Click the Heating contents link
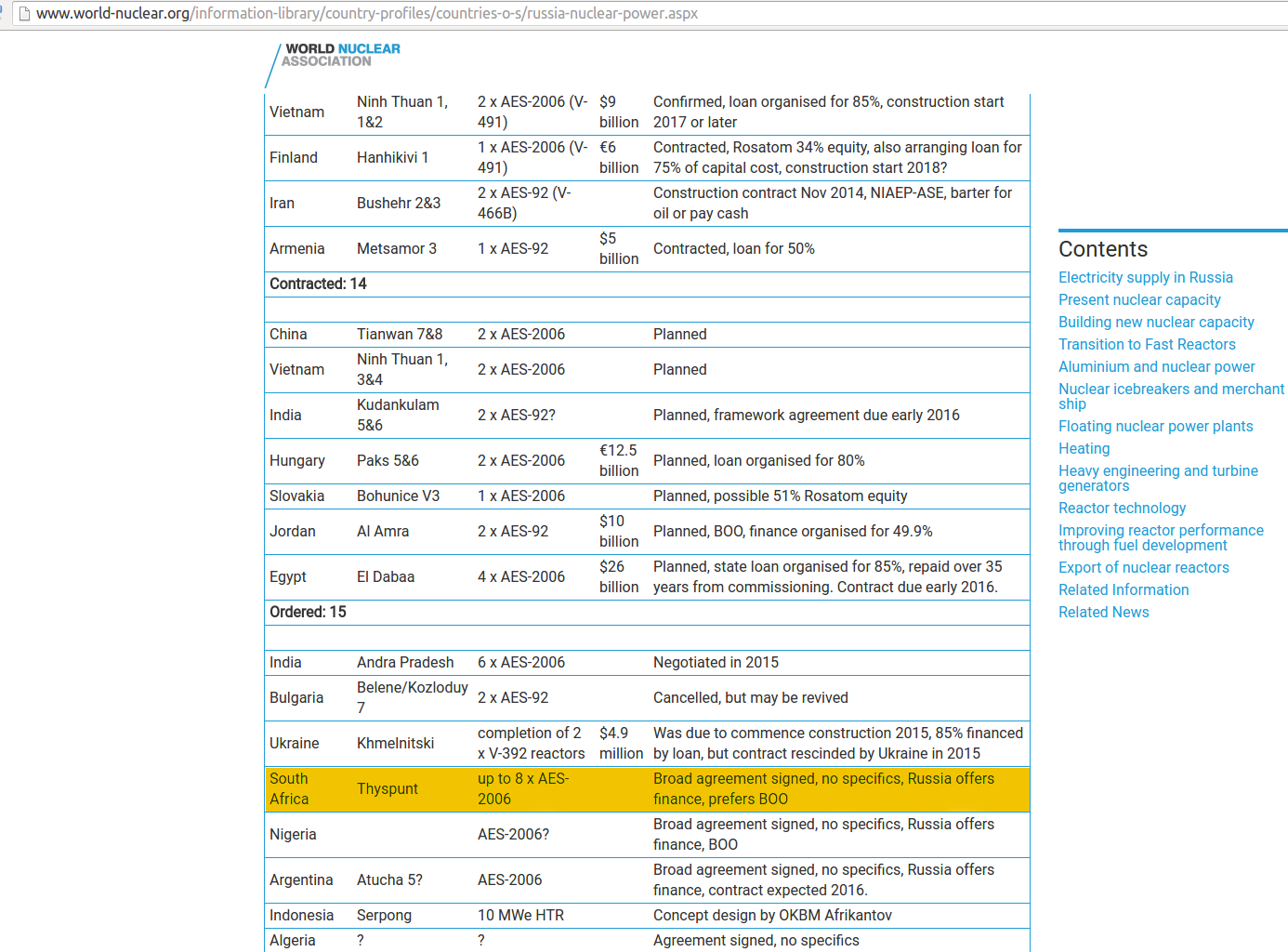1288x952 pixels. coord(1084,448)
